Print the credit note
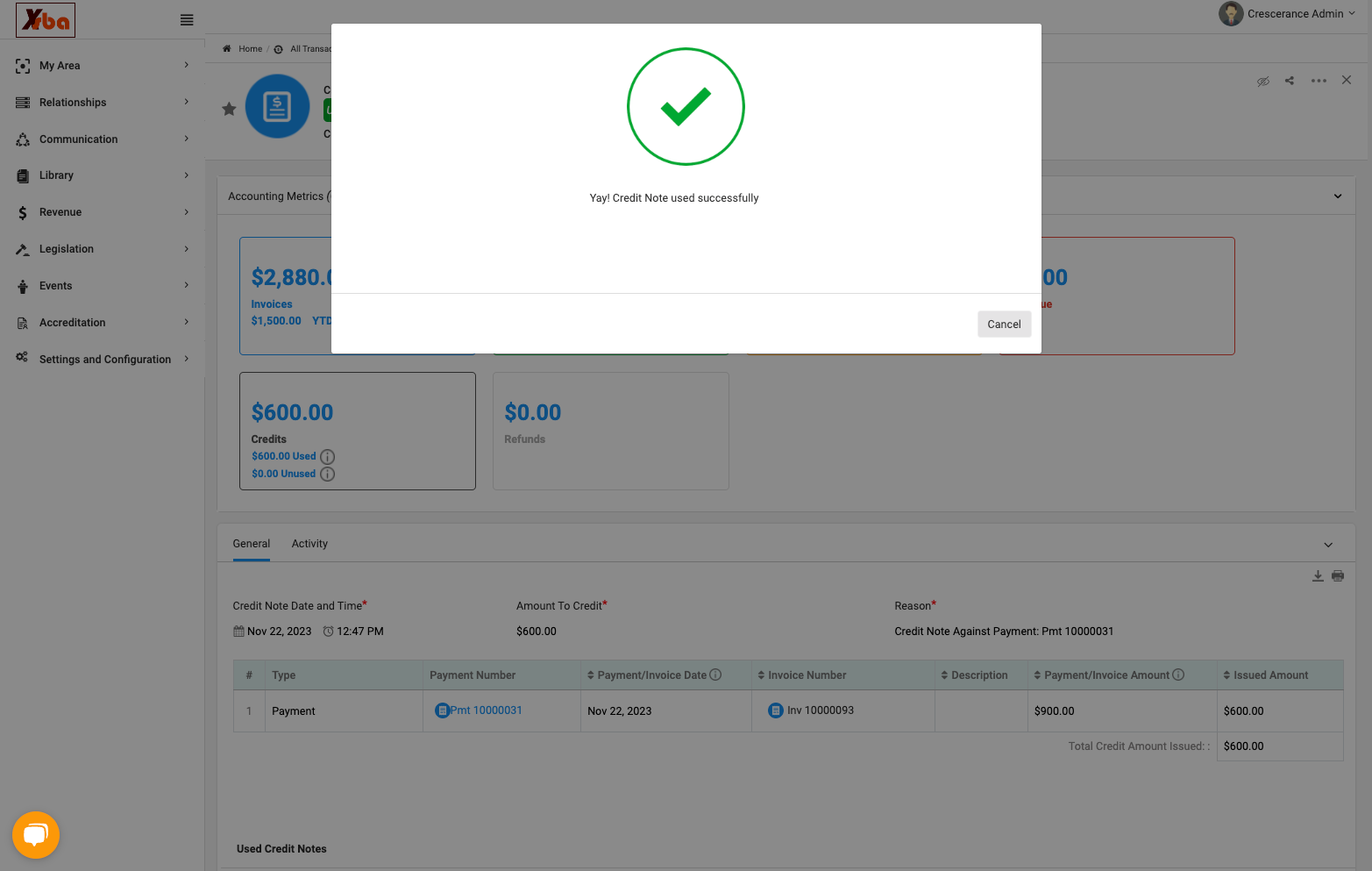Viewport: 1372px width, 871px height. [x=1338, y=576]
